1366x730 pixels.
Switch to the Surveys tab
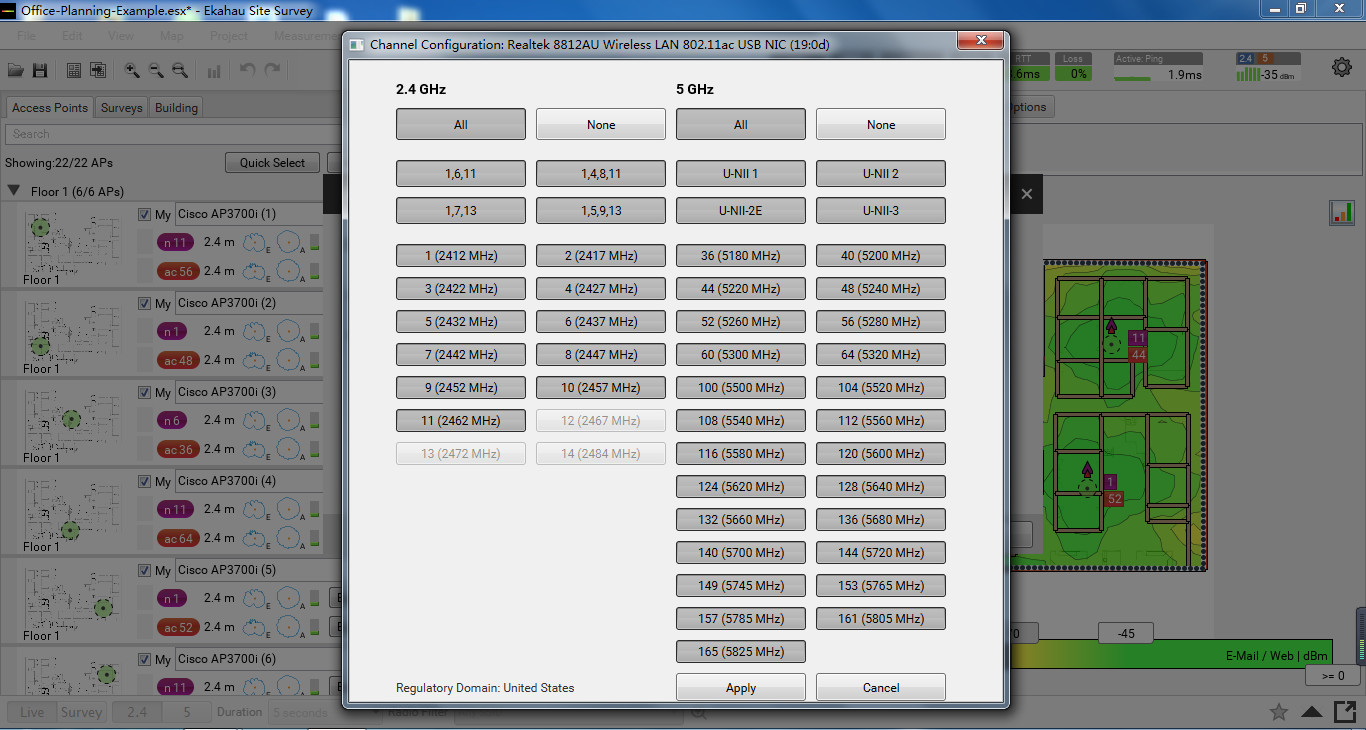[122, 107]
